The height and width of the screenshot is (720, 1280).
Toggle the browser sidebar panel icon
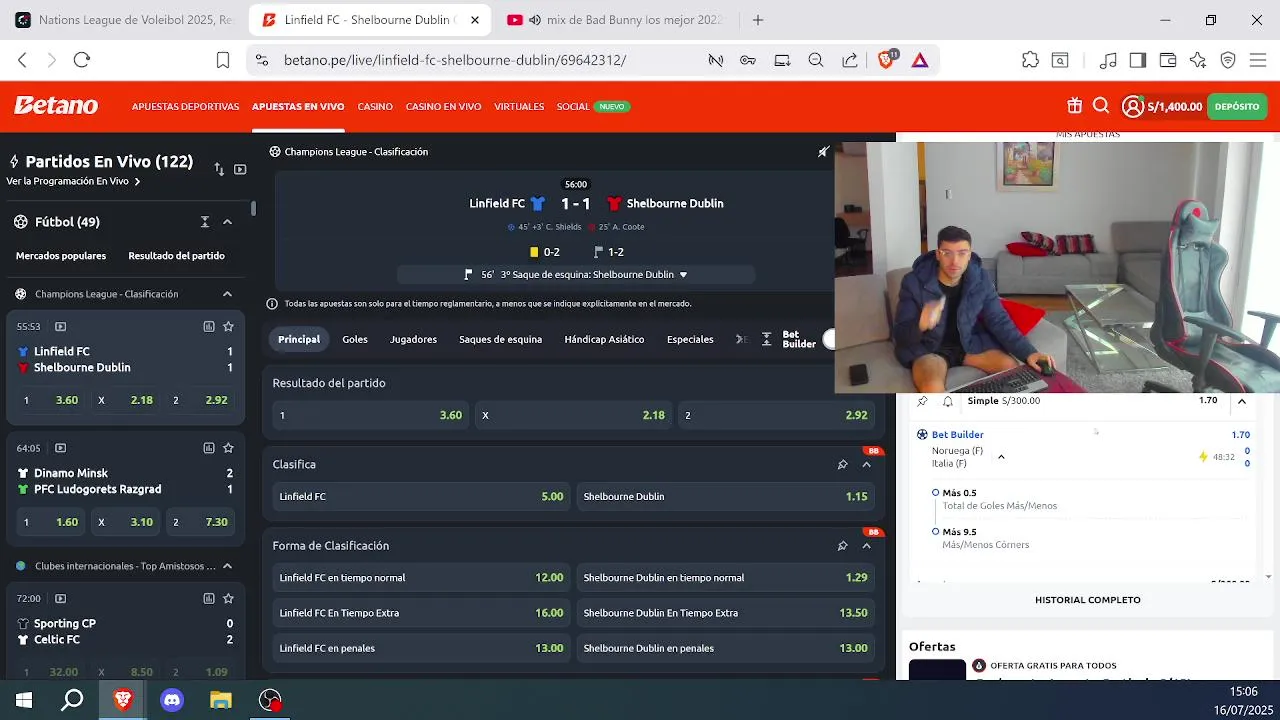(x=1137, y=60)
